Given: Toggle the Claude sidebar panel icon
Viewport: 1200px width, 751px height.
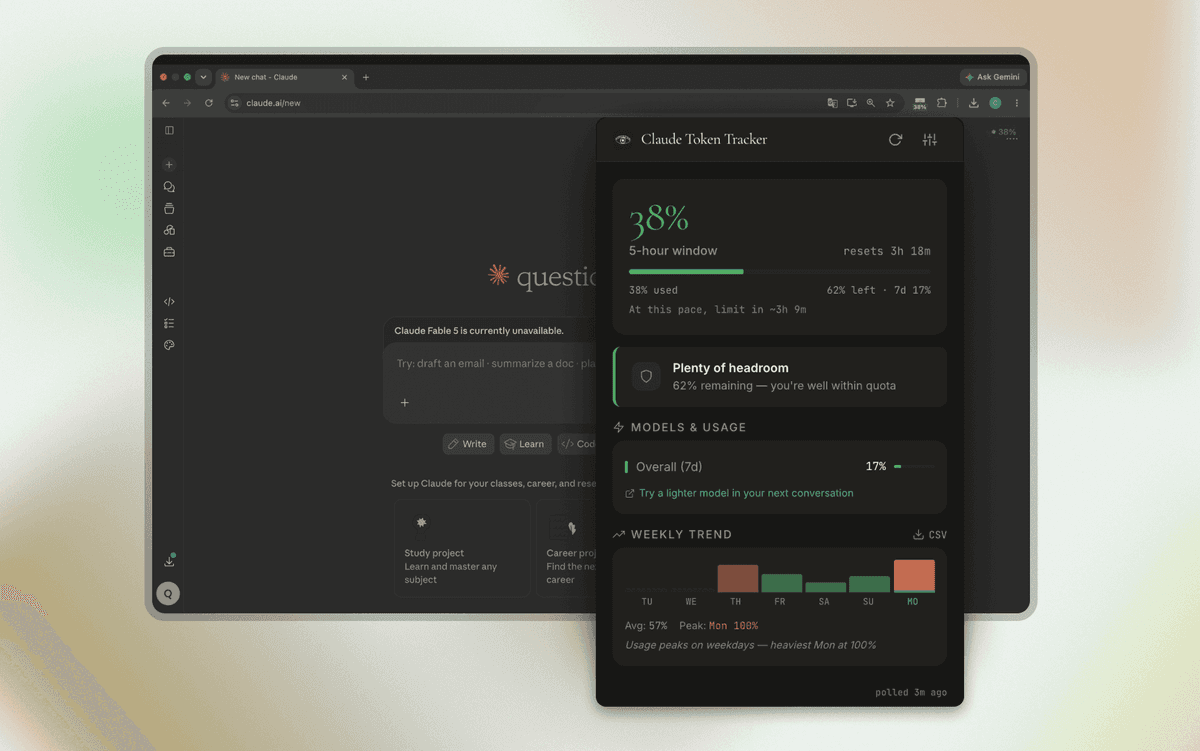Looking at the screenshot, I should [169, 131].
